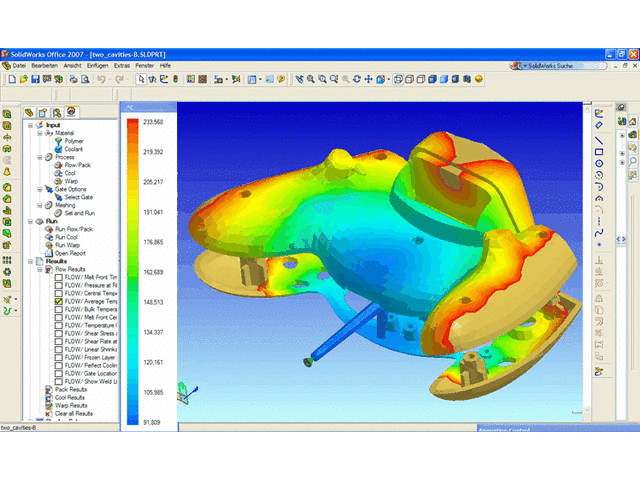640x480 pixels.
Task: Open the Einfügen menu
Action: coord(97,64)
